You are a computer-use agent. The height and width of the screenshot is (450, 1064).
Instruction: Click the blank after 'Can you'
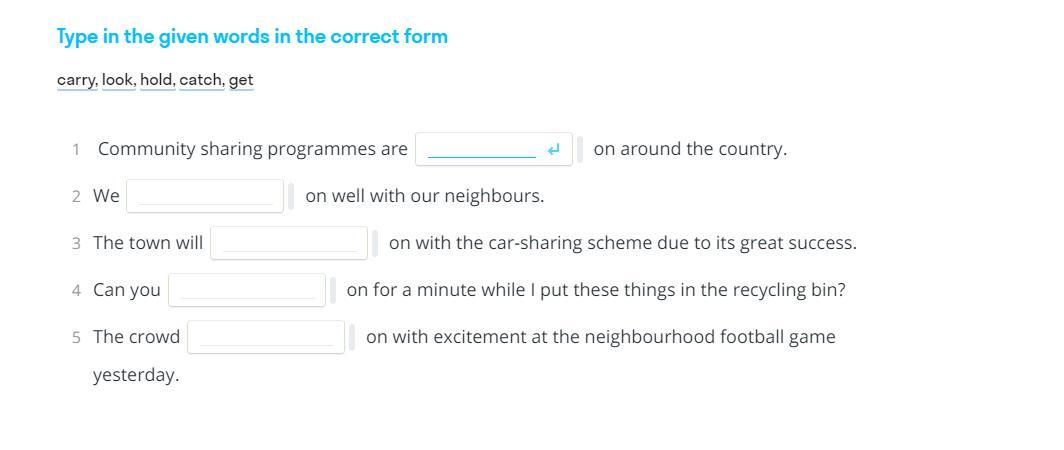pyautogui.click(x=247, y=290)
